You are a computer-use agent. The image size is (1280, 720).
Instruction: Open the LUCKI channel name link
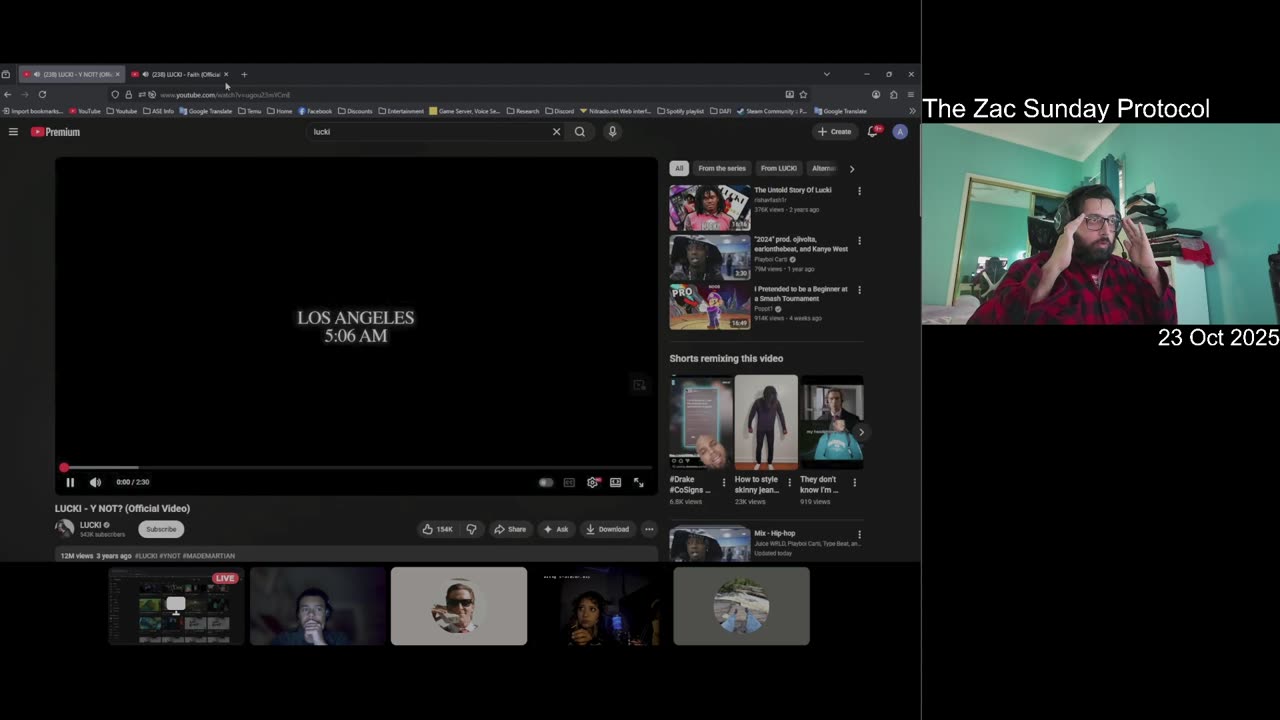(x=91, y=525)
